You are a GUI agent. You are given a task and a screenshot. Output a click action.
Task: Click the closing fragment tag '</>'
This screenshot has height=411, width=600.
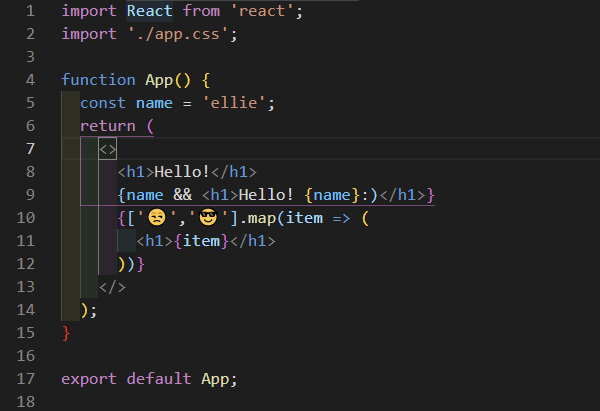tap(112, 287)
